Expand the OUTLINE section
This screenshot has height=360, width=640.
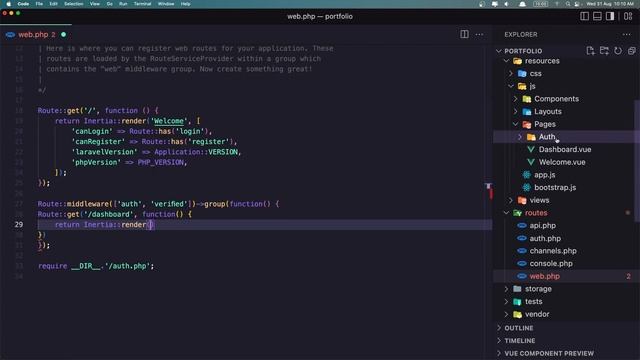499,328
